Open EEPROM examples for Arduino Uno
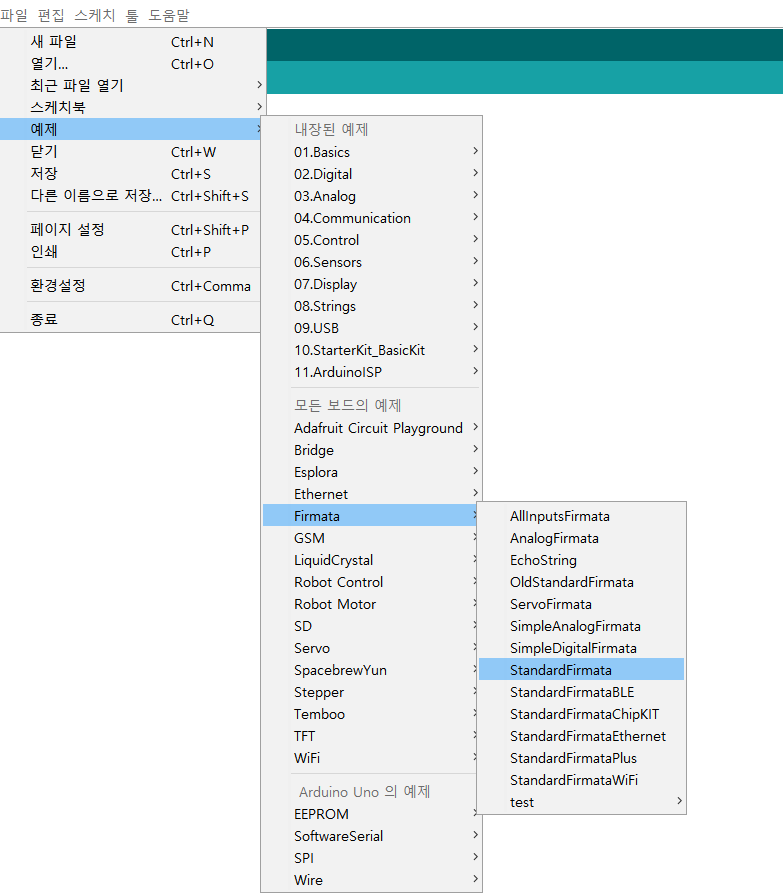The height and width of the screenshot is (894, 783). pyautogui.click(x=370, y=814)
